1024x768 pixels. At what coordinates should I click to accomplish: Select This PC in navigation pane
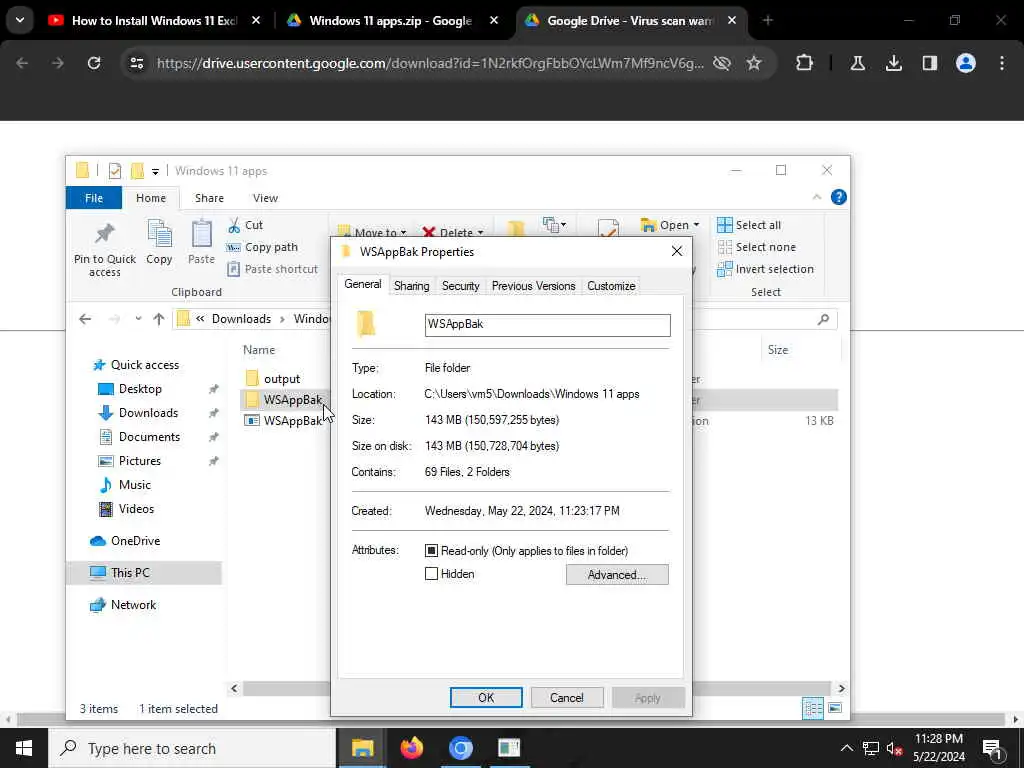coord(130,573)
